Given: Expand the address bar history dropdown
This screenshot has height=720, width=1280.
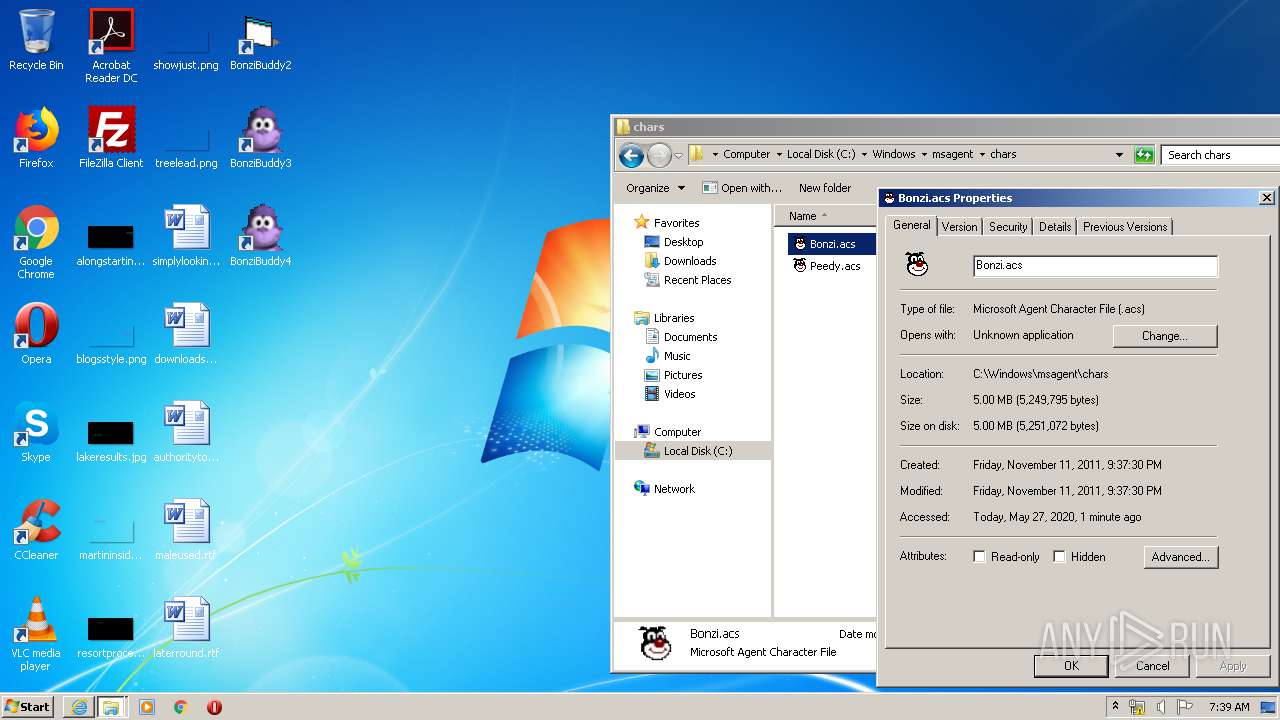Looking at the screenshot, I should [1119, 155].
